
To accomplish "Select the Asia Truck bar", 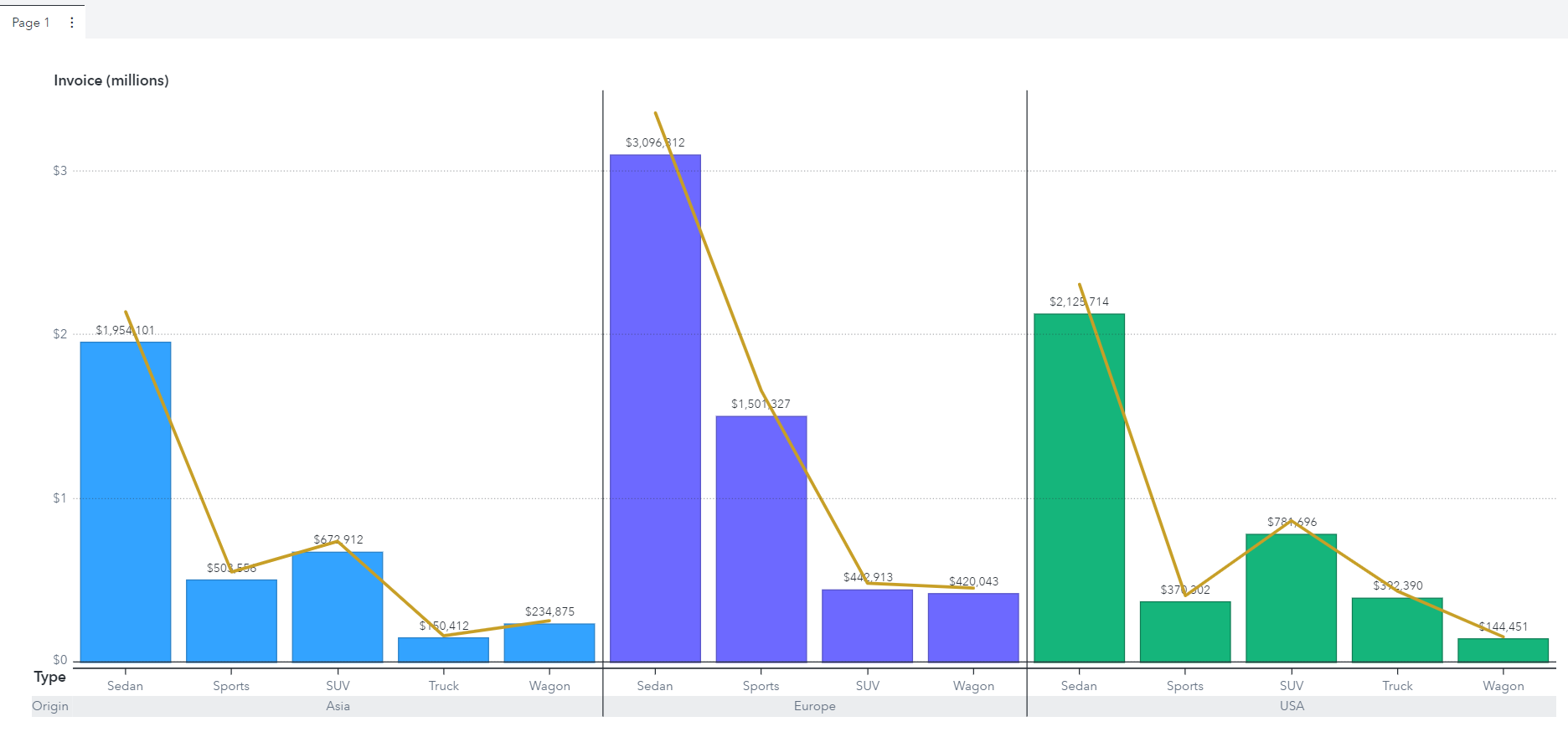I will coord(443,650).
